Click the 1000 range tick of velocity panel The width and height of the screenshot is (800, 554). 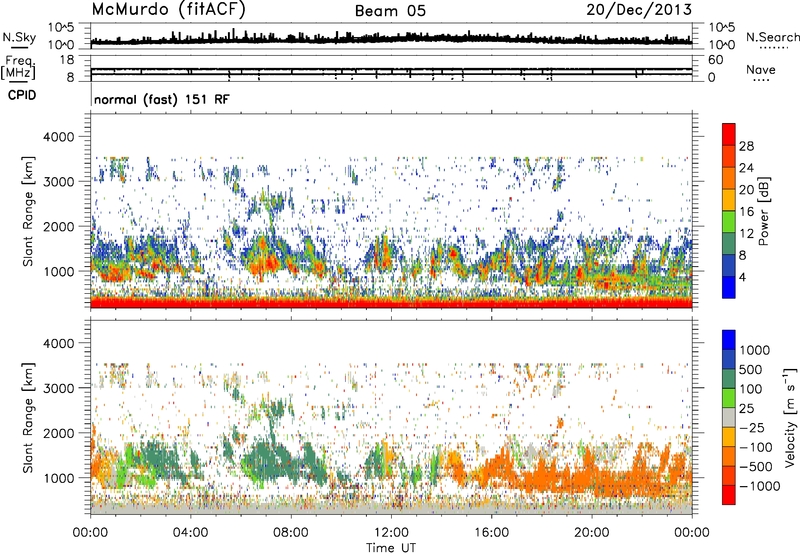point(61,478)
